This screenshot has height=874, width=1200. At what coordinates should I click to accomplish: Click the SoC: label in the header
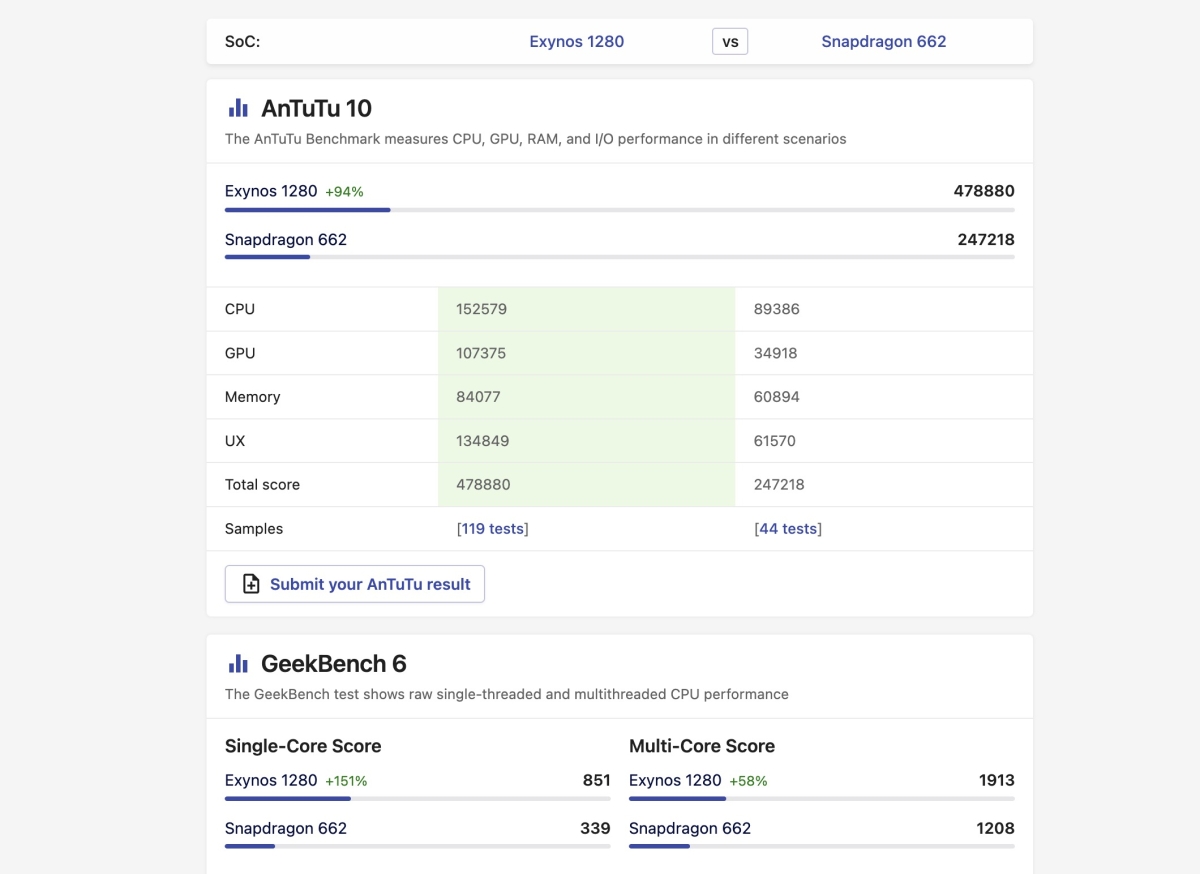coord(242,41)
